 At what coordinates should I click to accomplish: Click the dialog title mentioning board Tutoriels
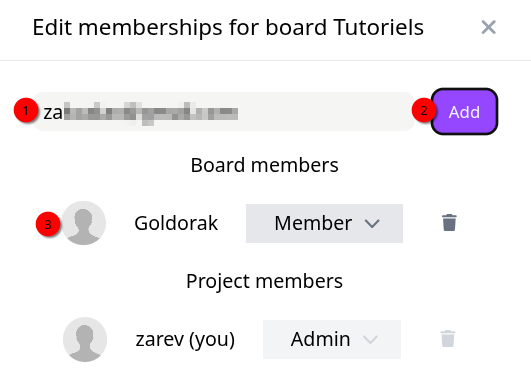click(x=228, y=28)
